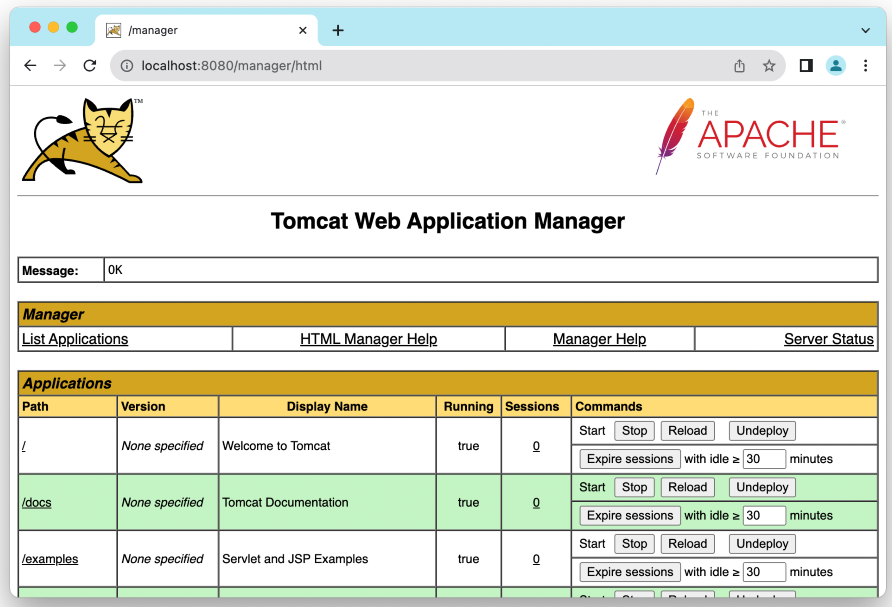Bookmark this page with the star icon
The height and width of the screenshot is (607, 892).
(x=769, y=66)
